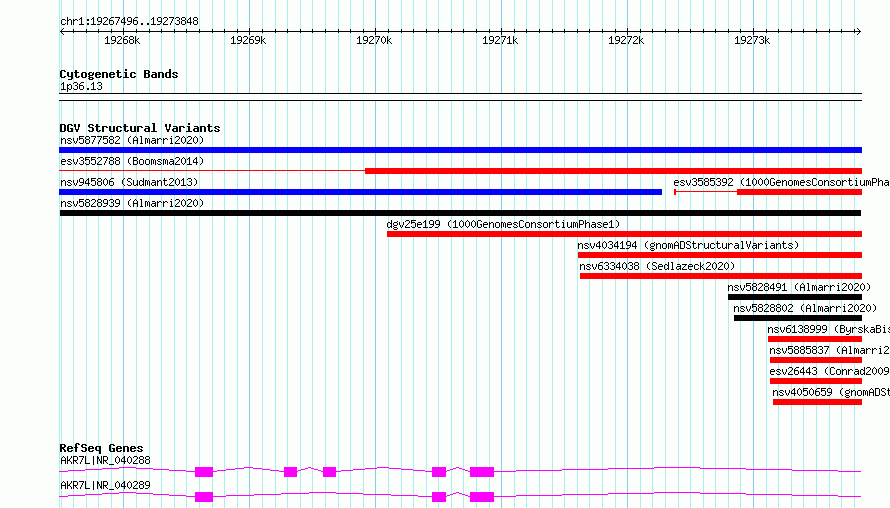Viewport: 890px width, 508px height.
Task: Click first exon of AKR7L NR_040289
Action: coord(204,497)
